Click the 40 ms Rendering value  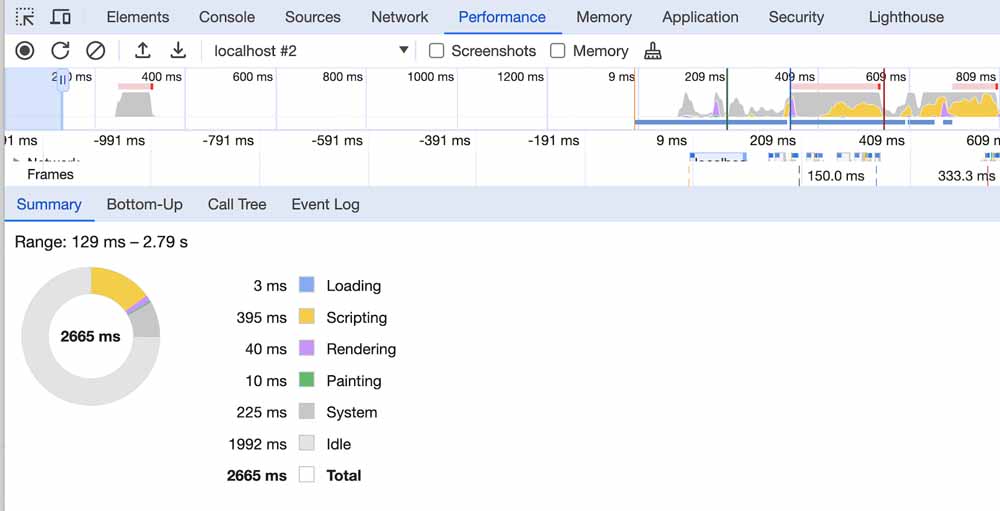coord(266,349)
